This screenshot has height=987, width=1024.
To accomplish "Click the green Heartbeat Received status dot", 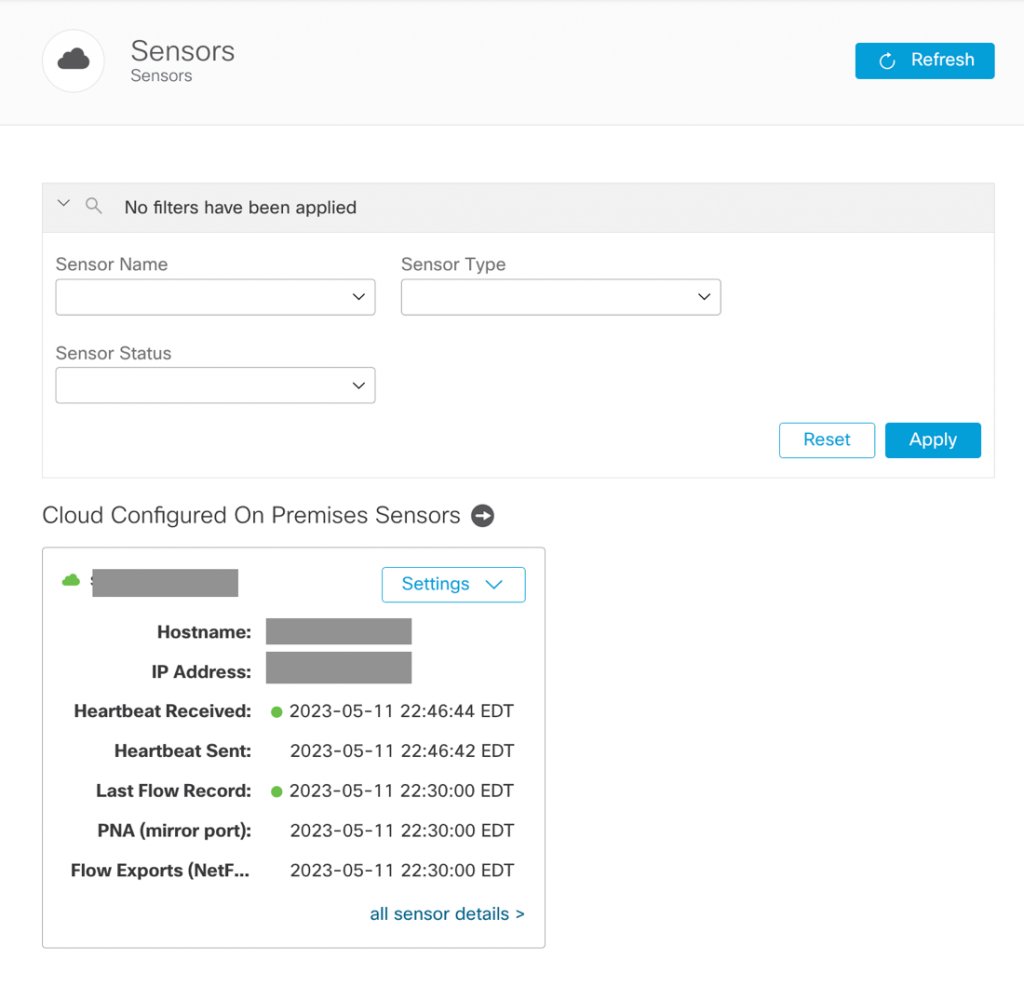I will pyautogui.click(x=277, y=712).
